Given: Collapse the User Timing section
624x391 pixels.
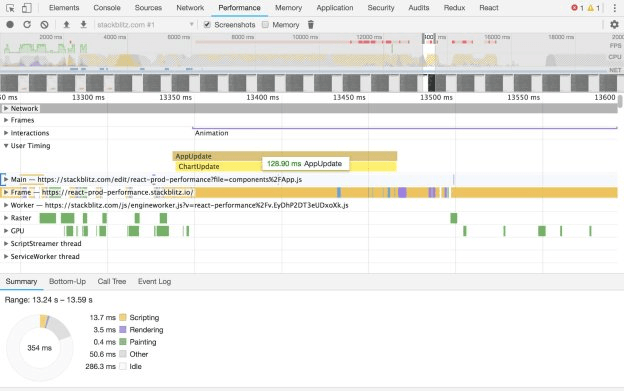Looking at the screenshot, I should [x=6, y=146].
